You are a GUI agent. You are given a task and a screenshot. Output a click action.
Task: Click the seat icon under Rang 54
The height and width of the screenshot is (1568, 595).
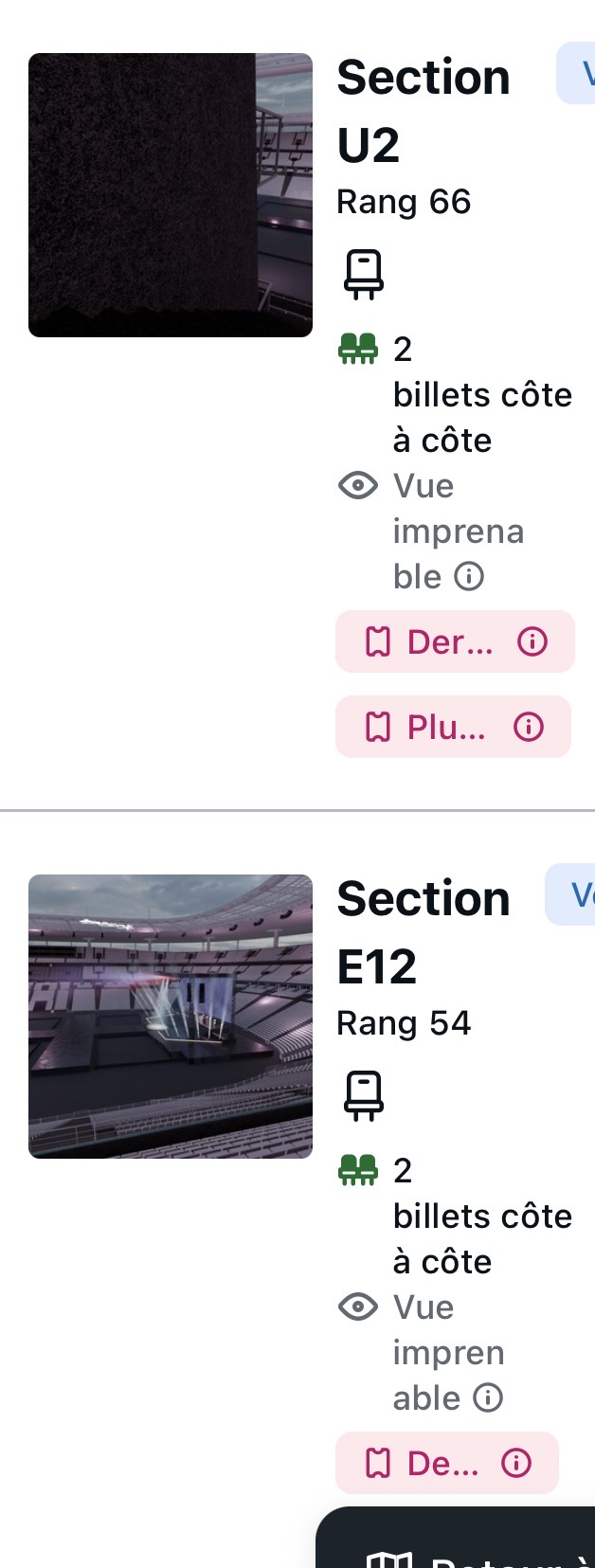click(x=364, y=1096)
